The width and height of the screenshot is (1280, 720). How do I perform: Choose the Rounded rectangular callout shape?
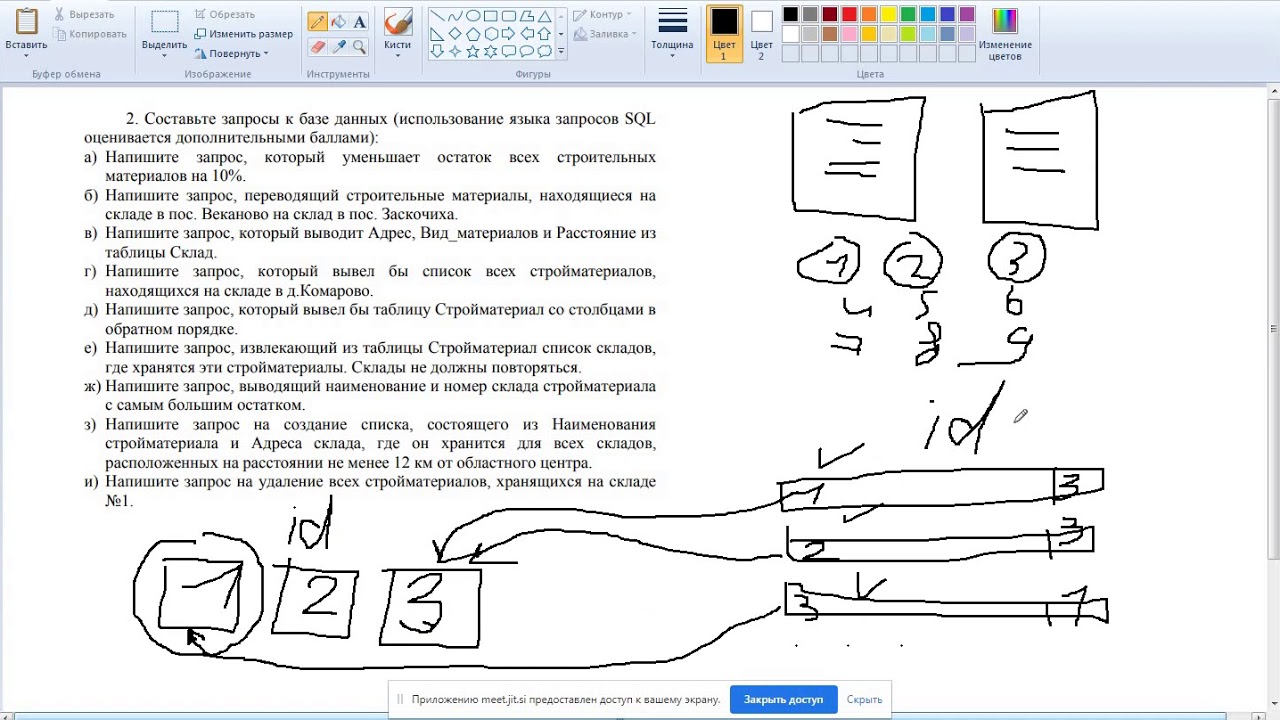(509, 51)
